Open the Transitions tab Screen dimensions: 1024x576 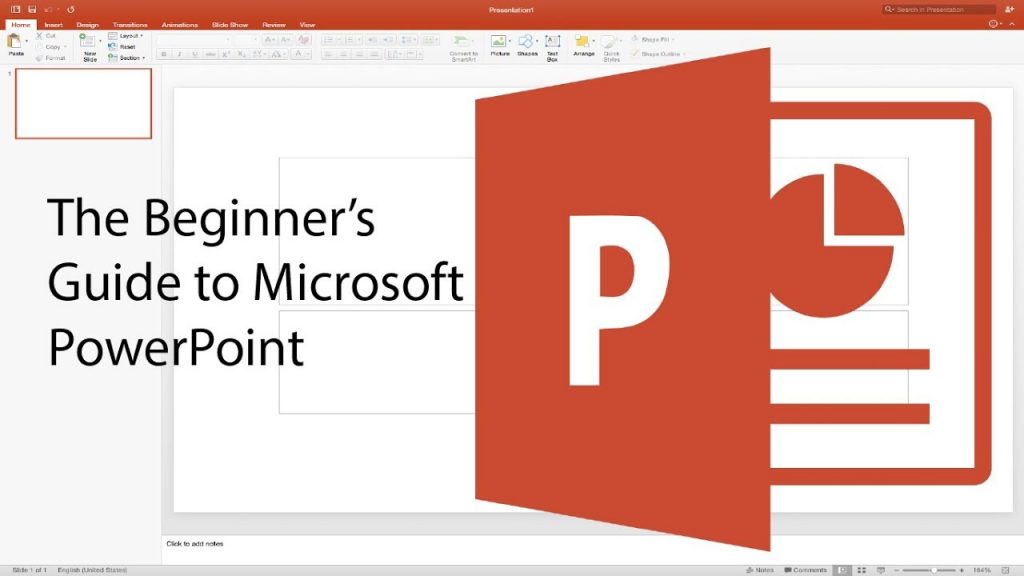(x=129, y=24)
